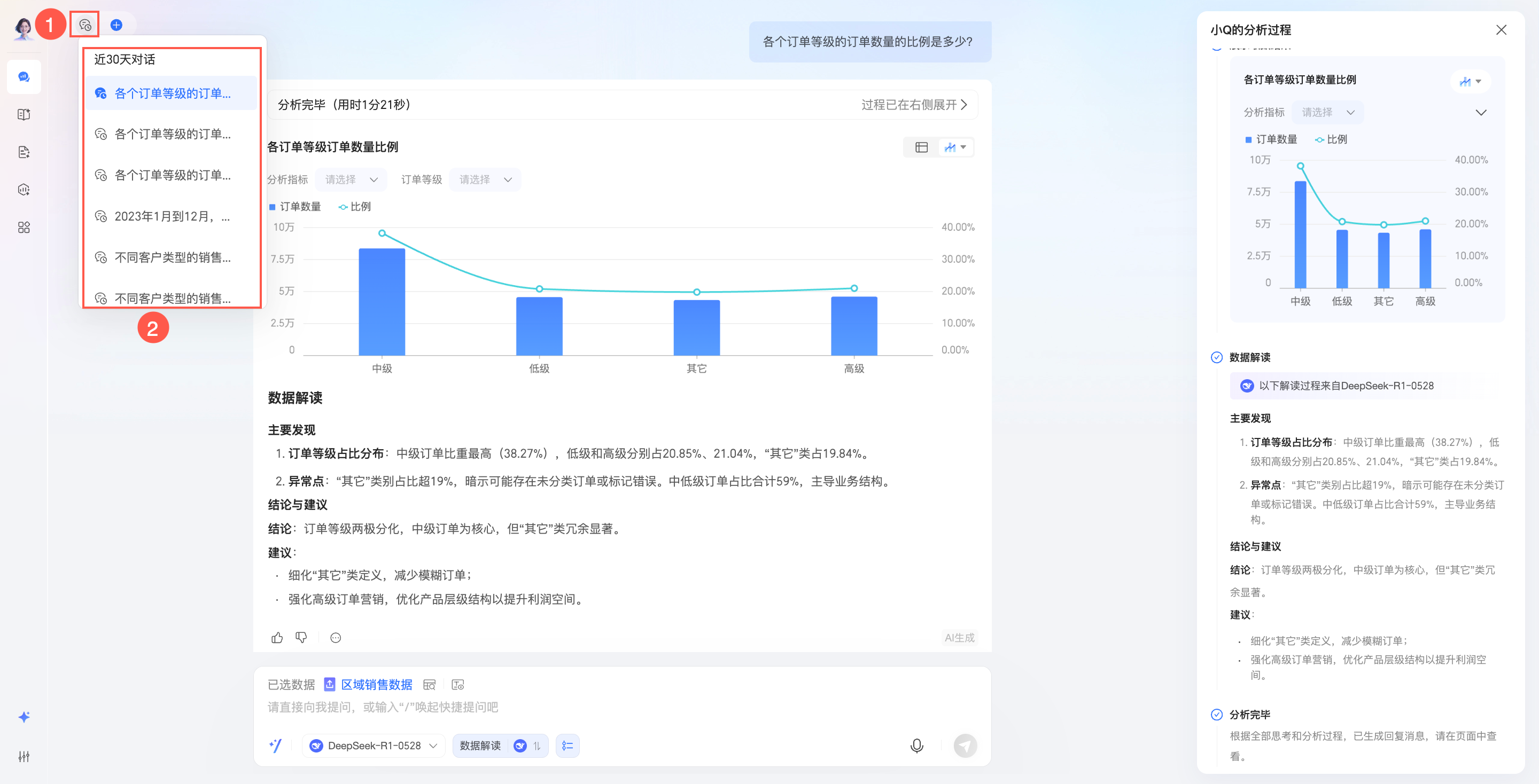Click the user question bubble text

(x=867, y=42)
